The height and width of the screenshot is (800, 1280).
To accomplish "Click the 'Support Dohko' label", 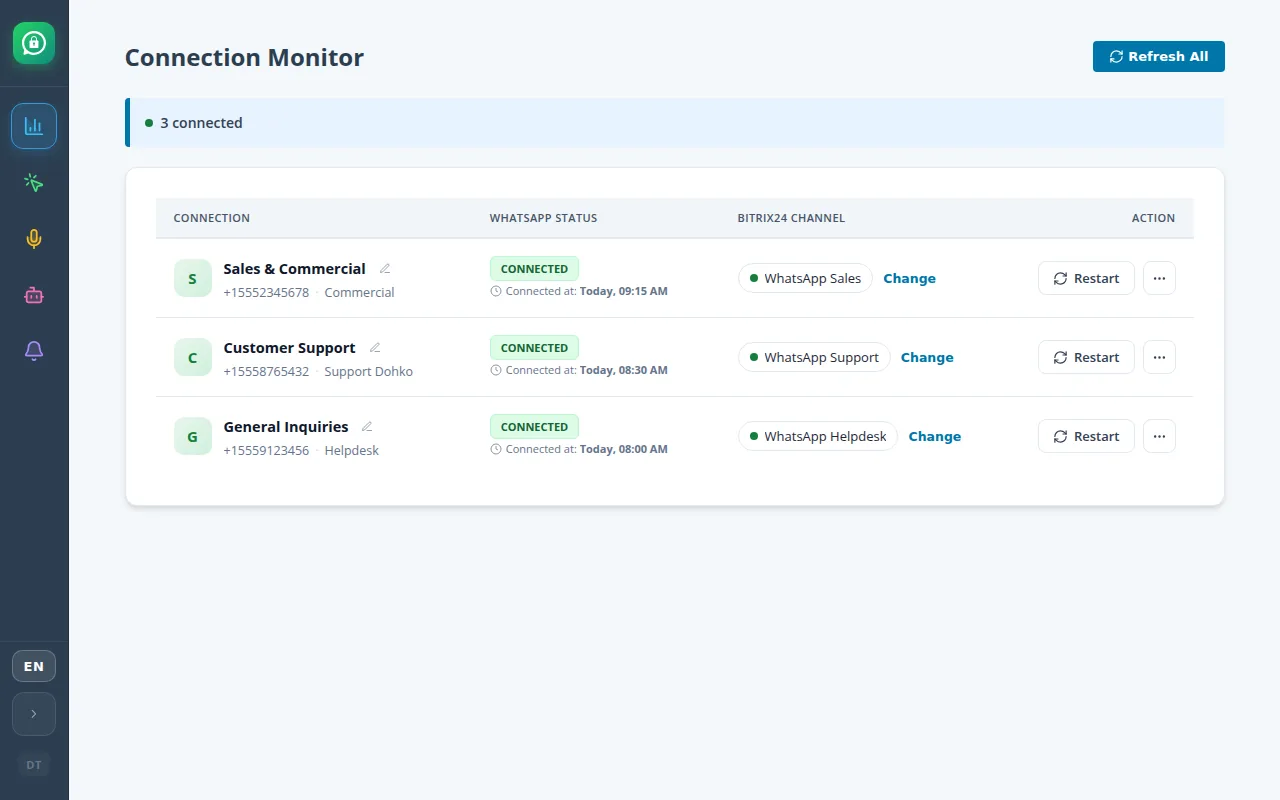I will [x=368, y=372].
